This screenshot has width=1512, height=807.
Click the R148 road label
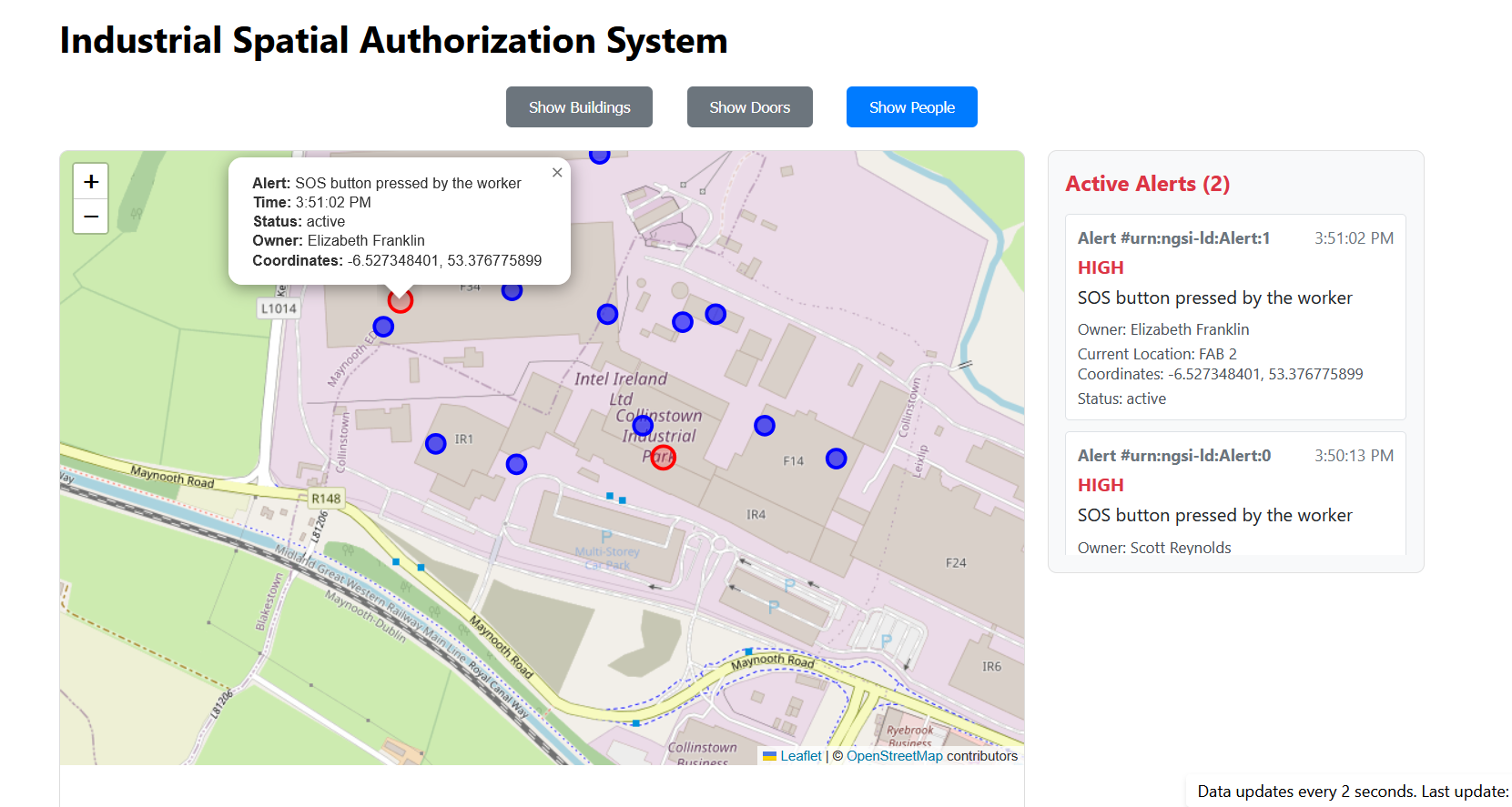326,499
